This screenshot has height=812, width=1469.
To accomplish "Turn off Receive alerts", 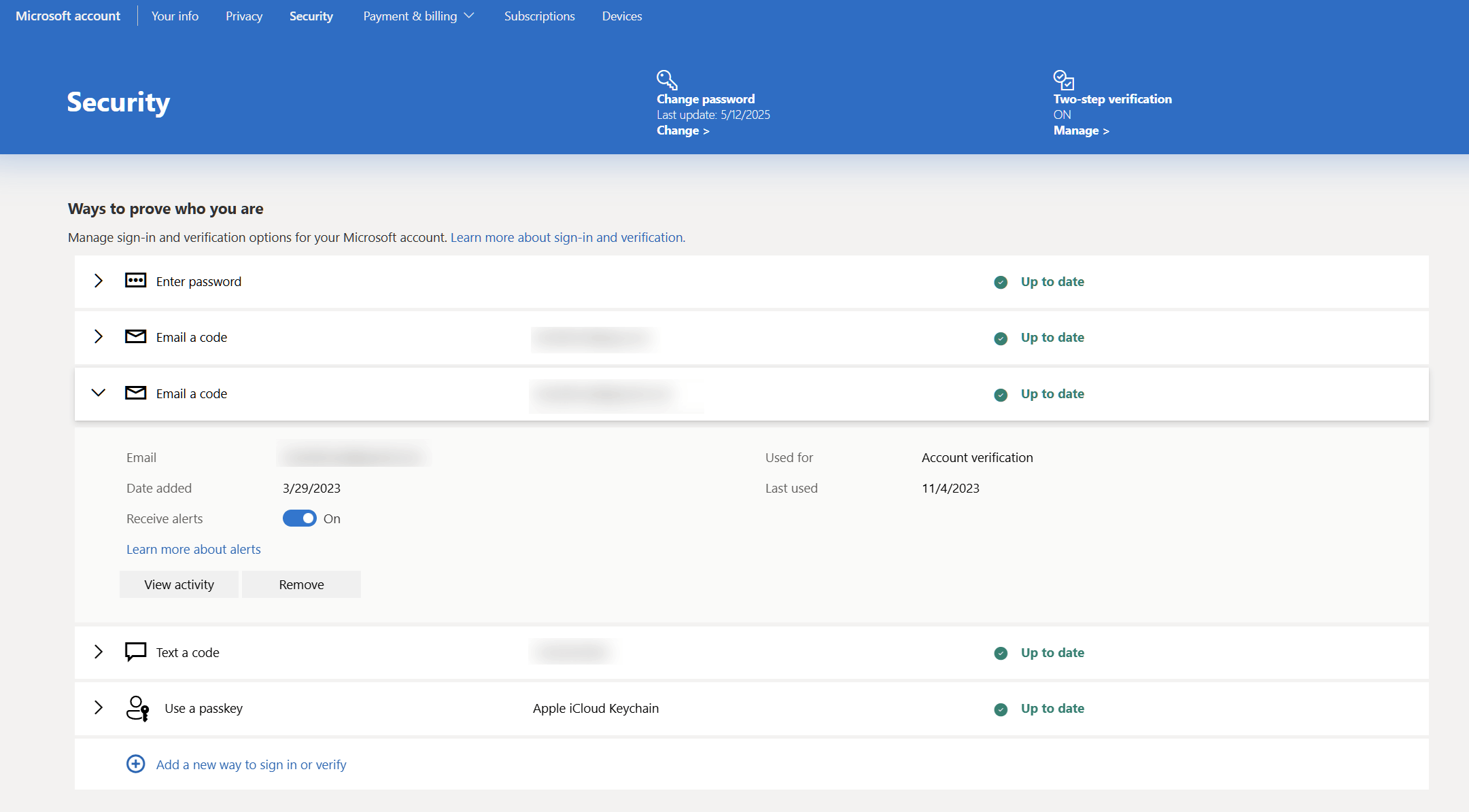I will [299, 518].
